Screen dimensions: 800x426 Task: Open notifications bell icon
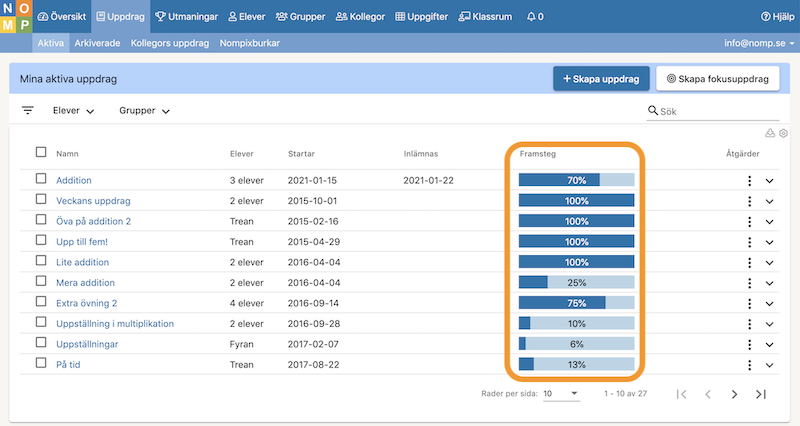click(x=535, y=17)
